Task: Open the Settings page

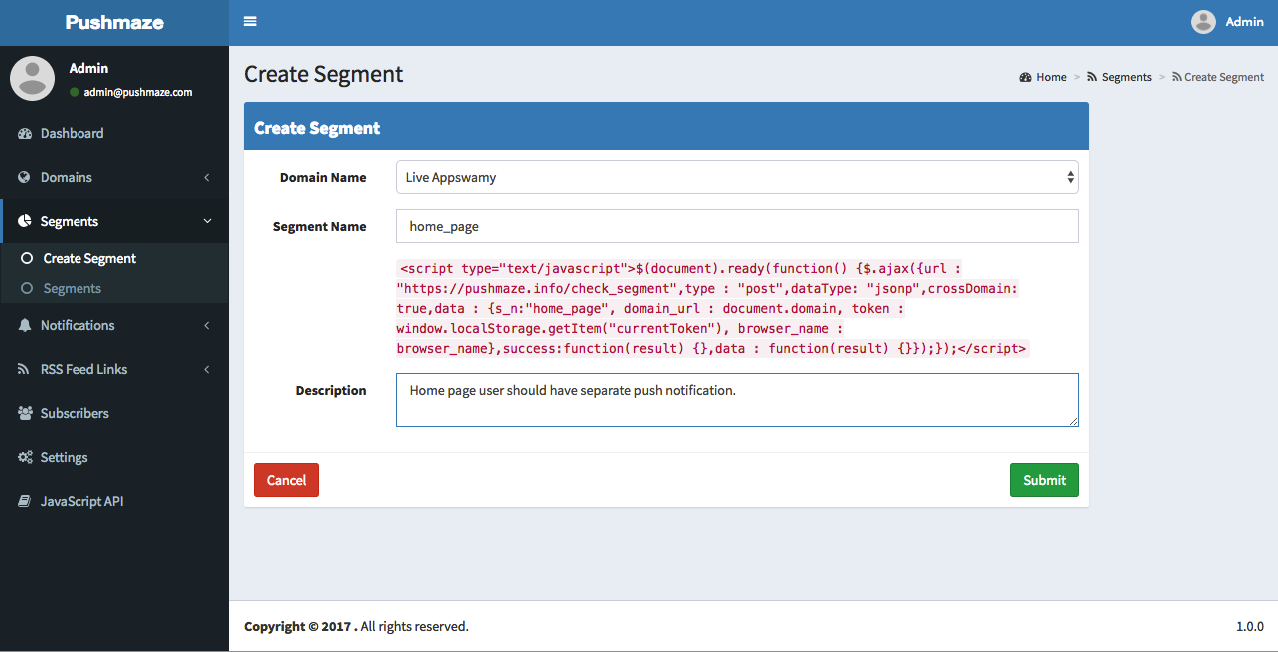Action: click(114, 458)
